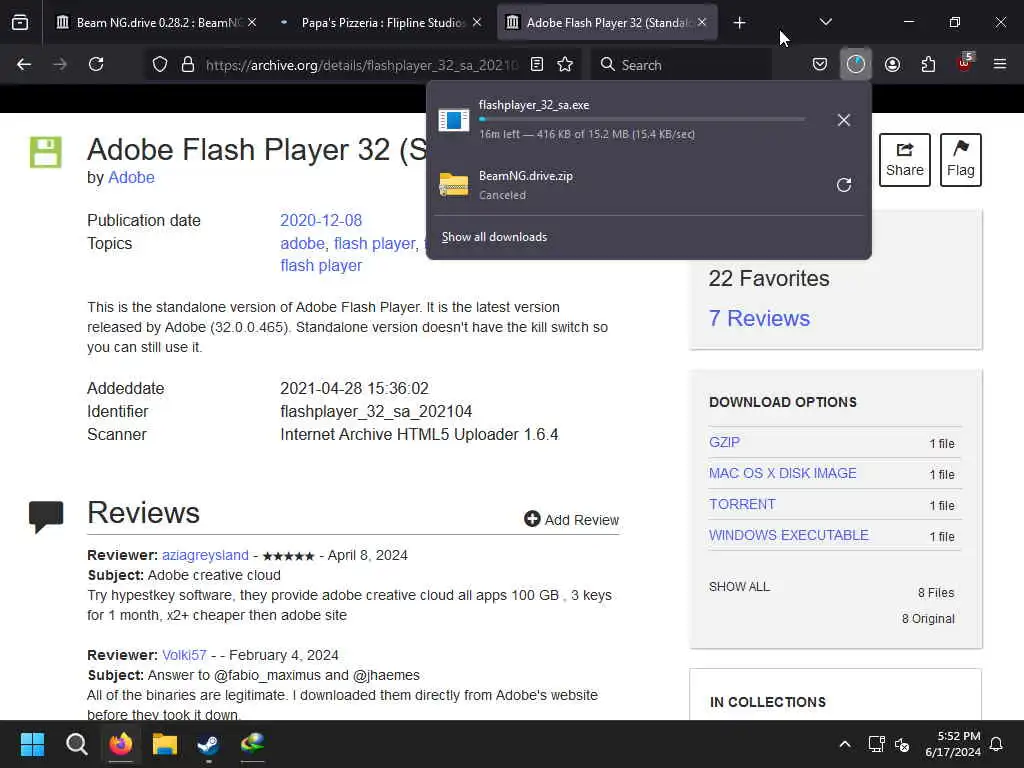Image resolution: width=1024 pixels, height=768 pixels.
Task: Bookmark this page with star icon
Action: click(x=565, y=65)
